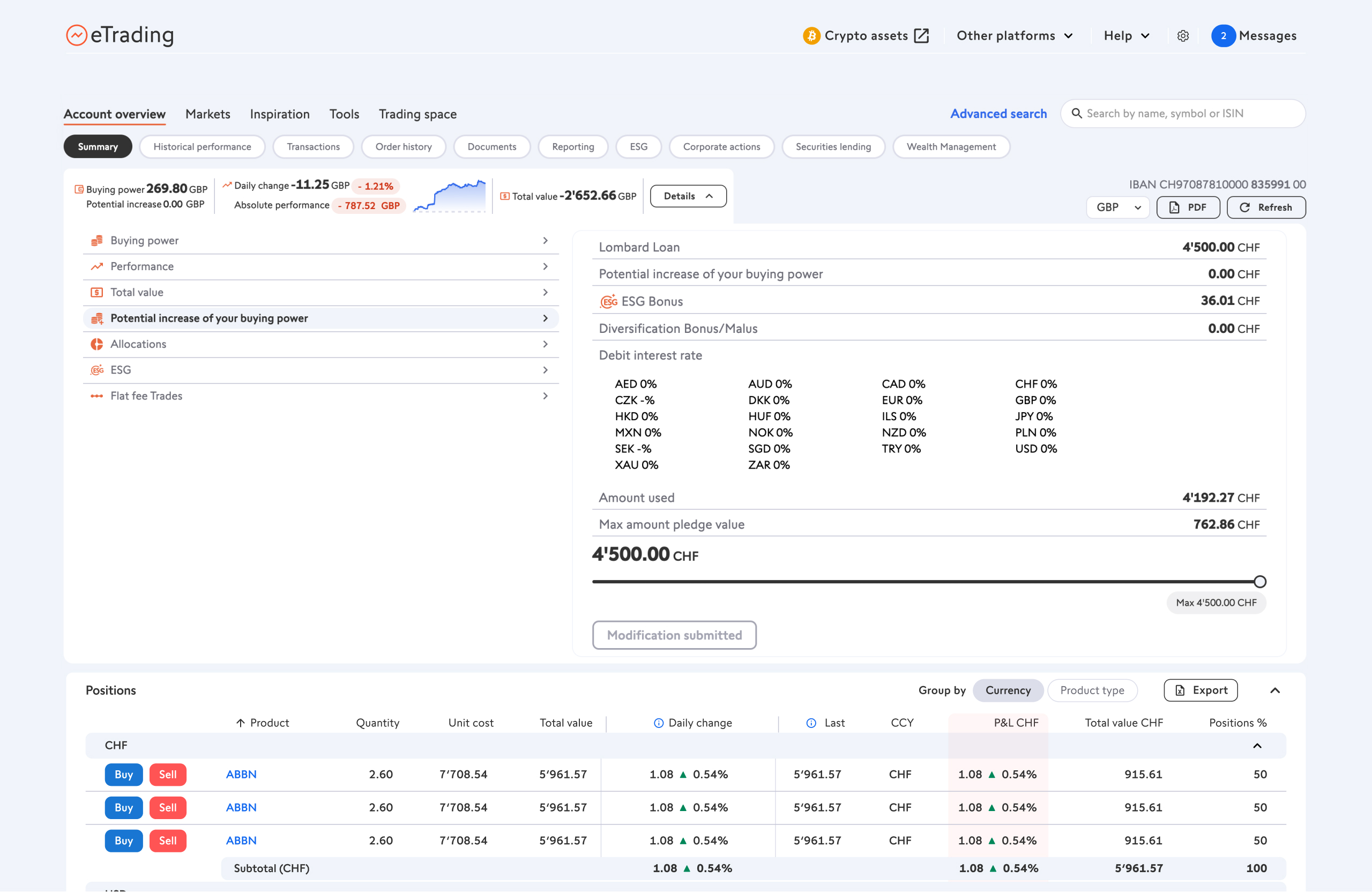Export the Positions table

[1201, 690]
